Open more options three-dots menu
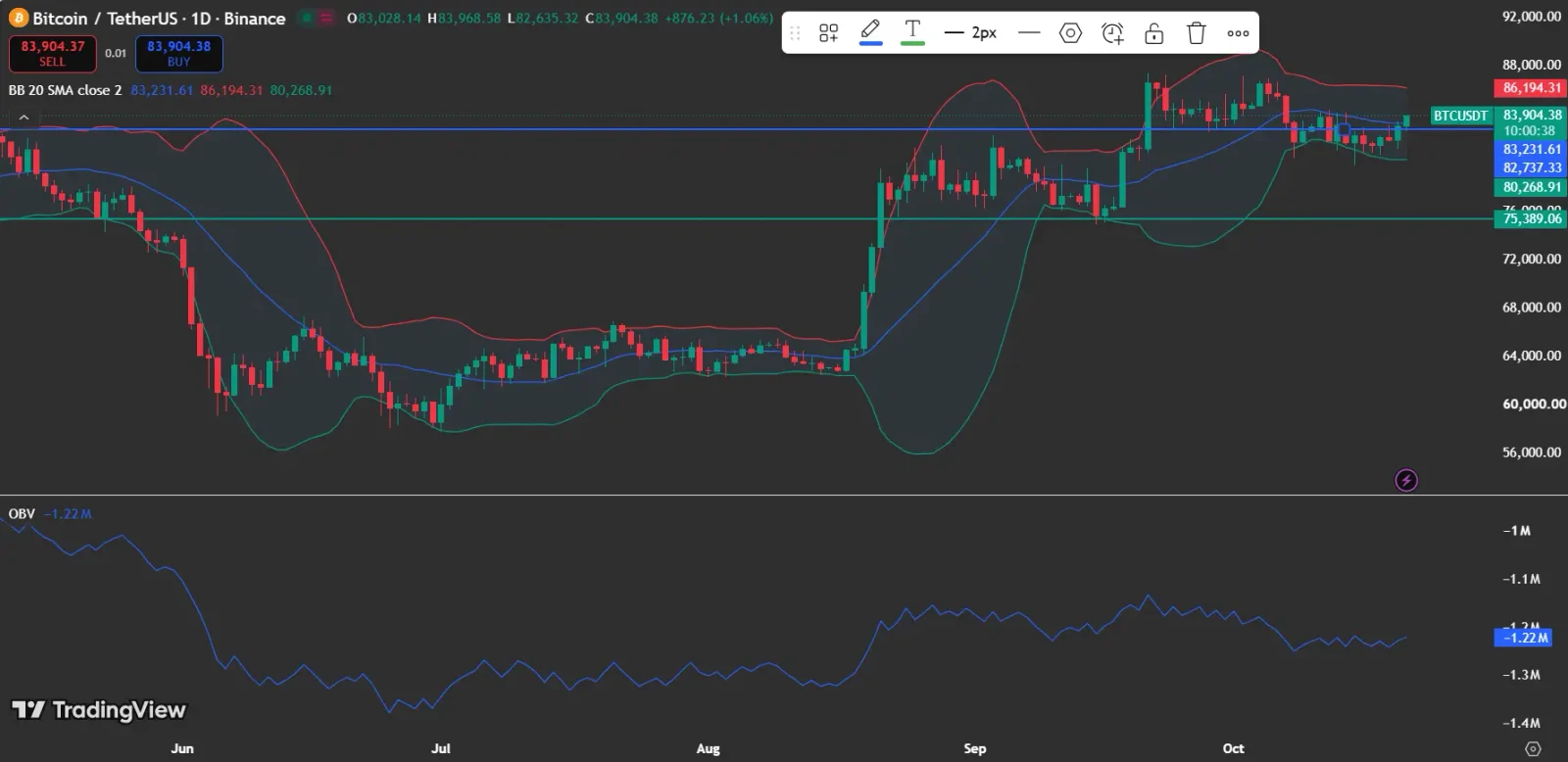The height and width of the screenshot is (762, 1568). 1238,33
